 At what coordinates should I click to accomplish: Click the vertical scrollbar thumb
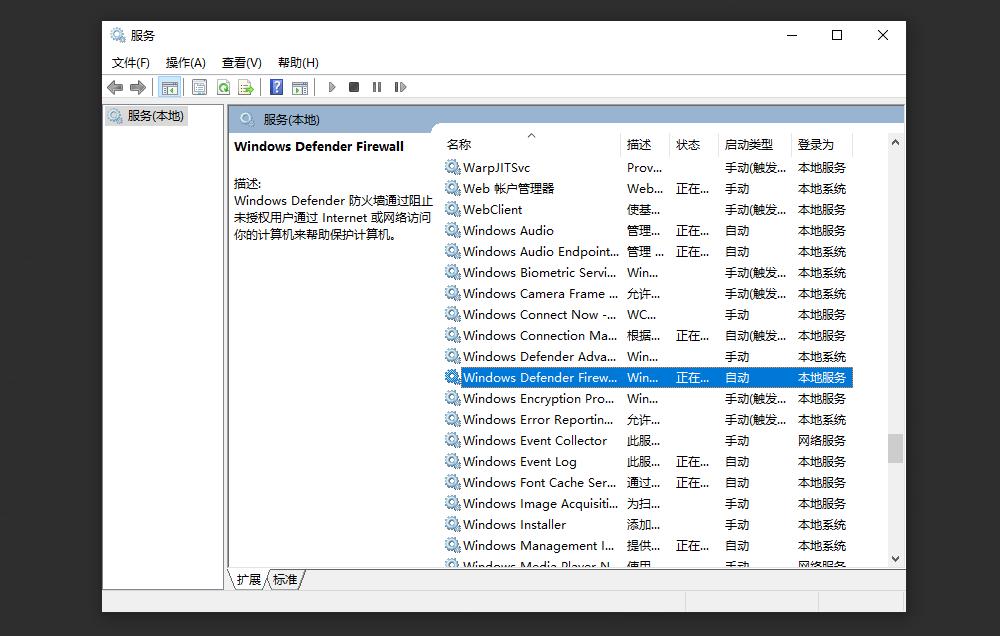tap(895, 448)
